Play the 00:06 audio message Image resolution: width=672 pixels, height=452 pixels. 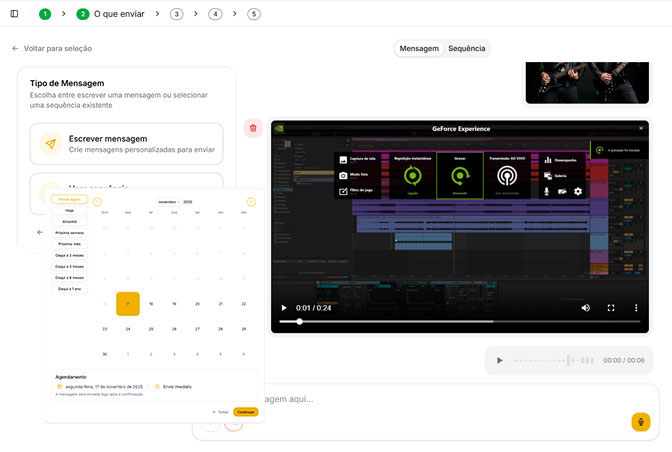tap(499, 360)
